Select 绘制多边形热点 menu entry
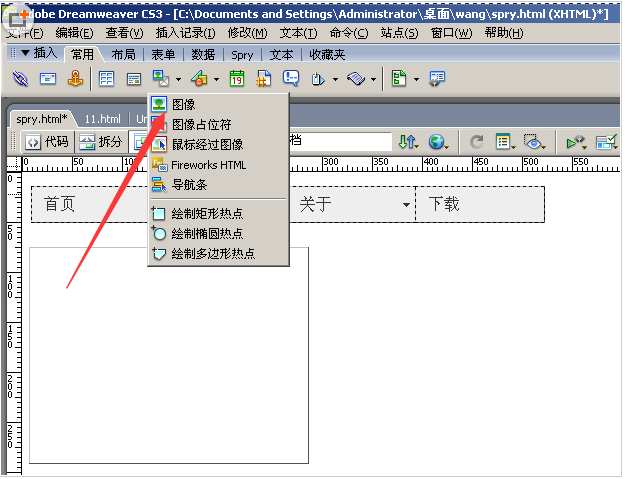The image size is (625, 479). [218, 253]
